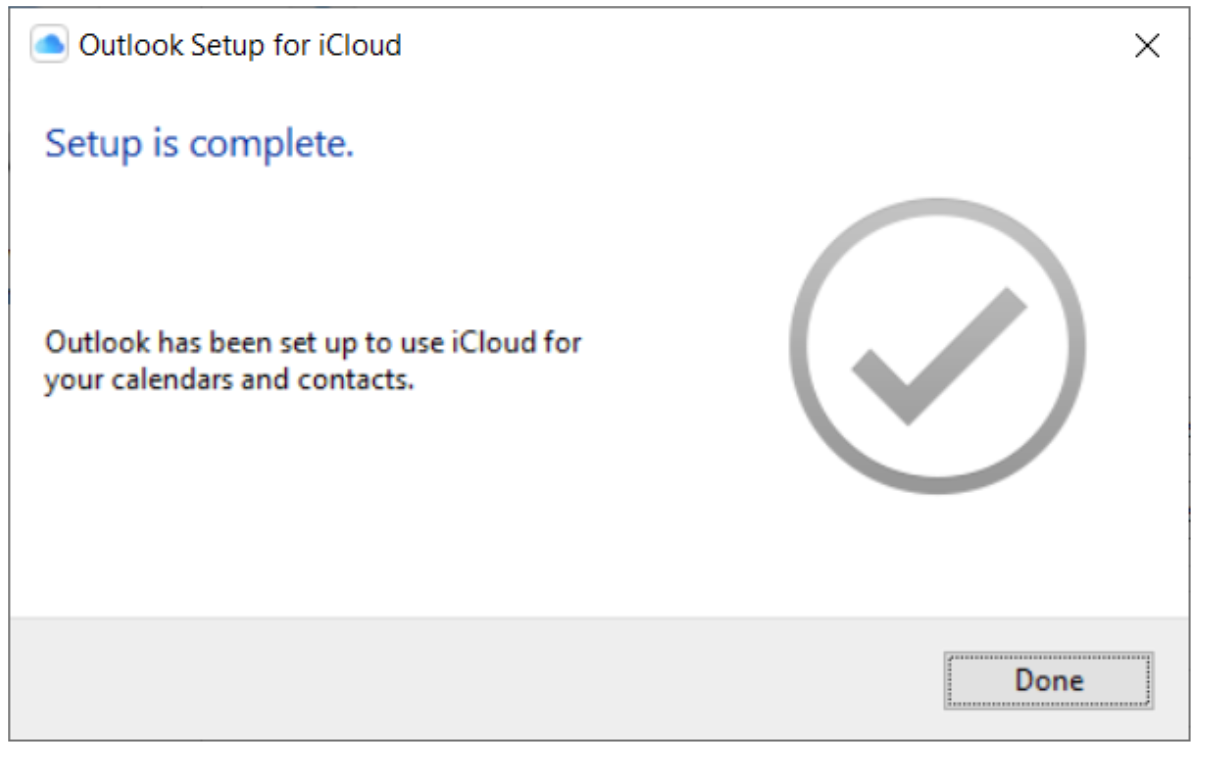
Task: Click the "Outlook has been set up" text line
Action: click(x=313, y=343)
